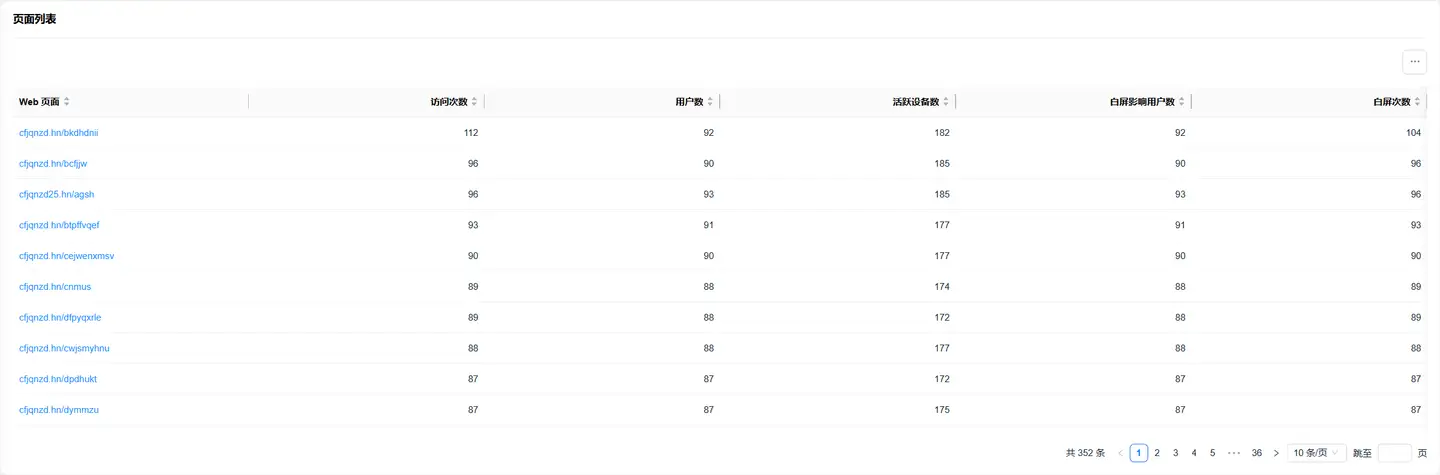
Task: Open cfjqnzd.hn/bkdhdnii page link
Action: [58, 133]
